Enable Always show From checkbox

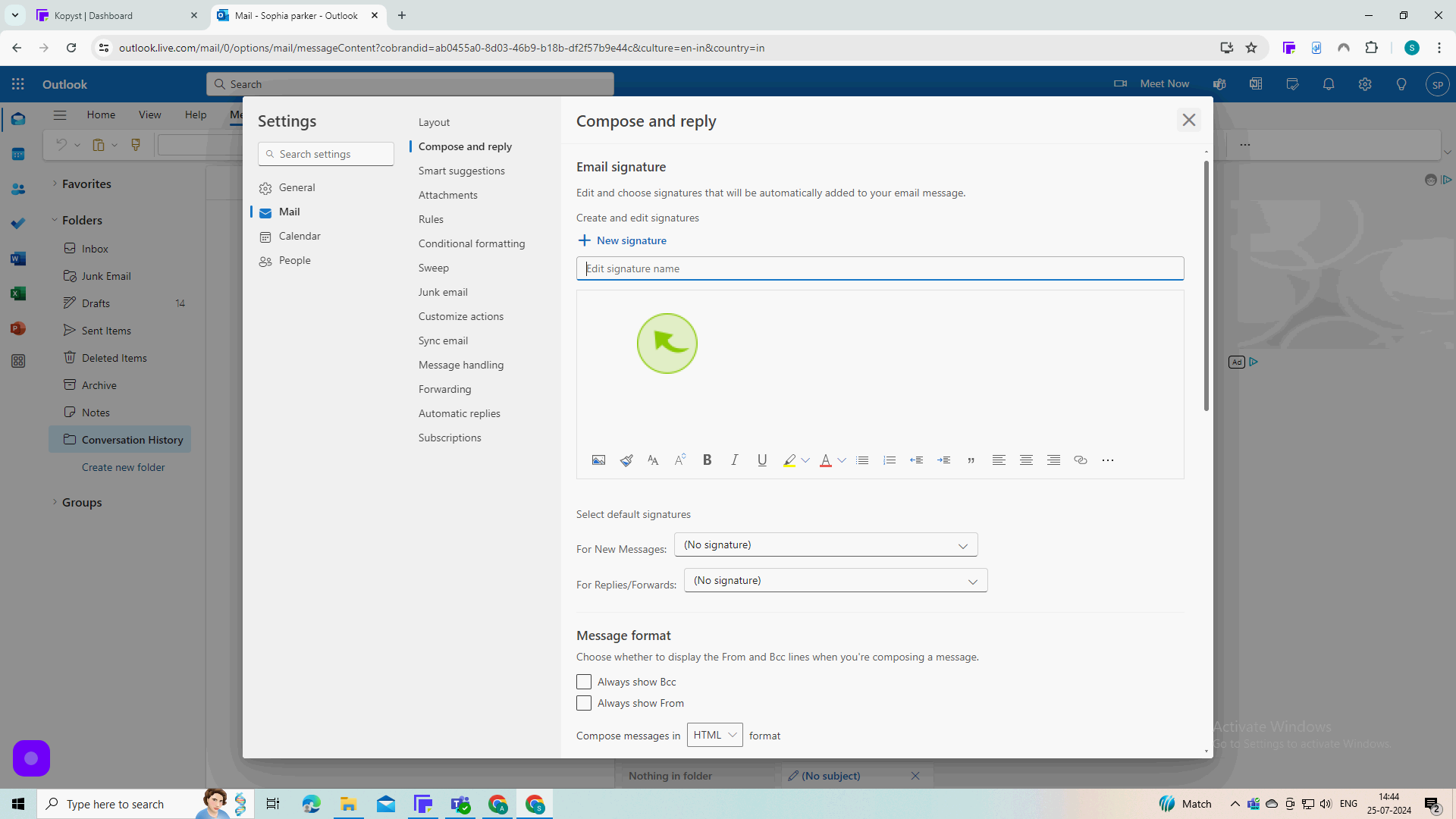[x=583, y=703]
